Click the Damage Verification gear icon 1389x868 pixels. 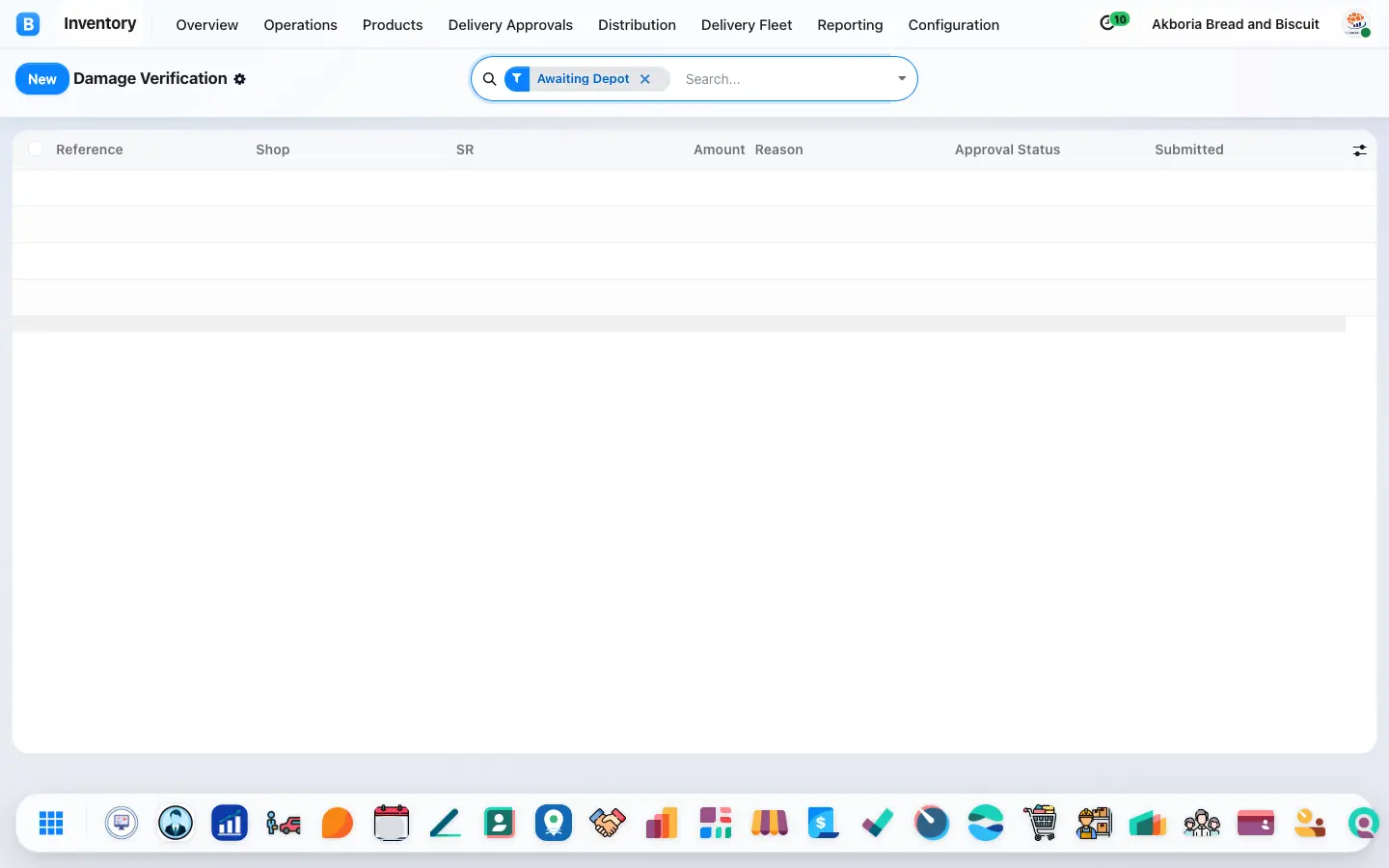[x=240, y=79]
